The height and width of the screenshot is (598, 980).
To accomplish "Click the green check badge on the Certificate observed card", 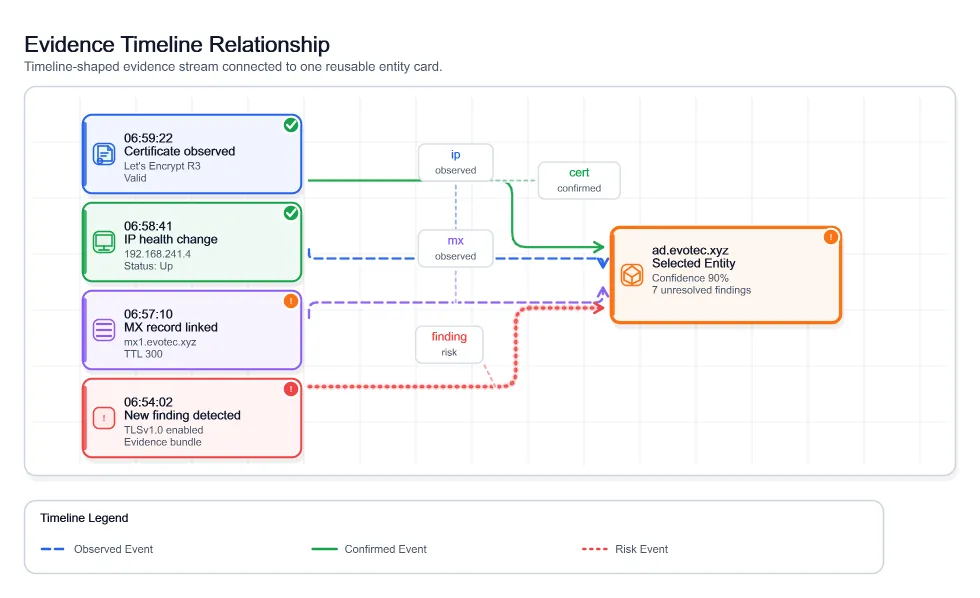I will 291,125.
